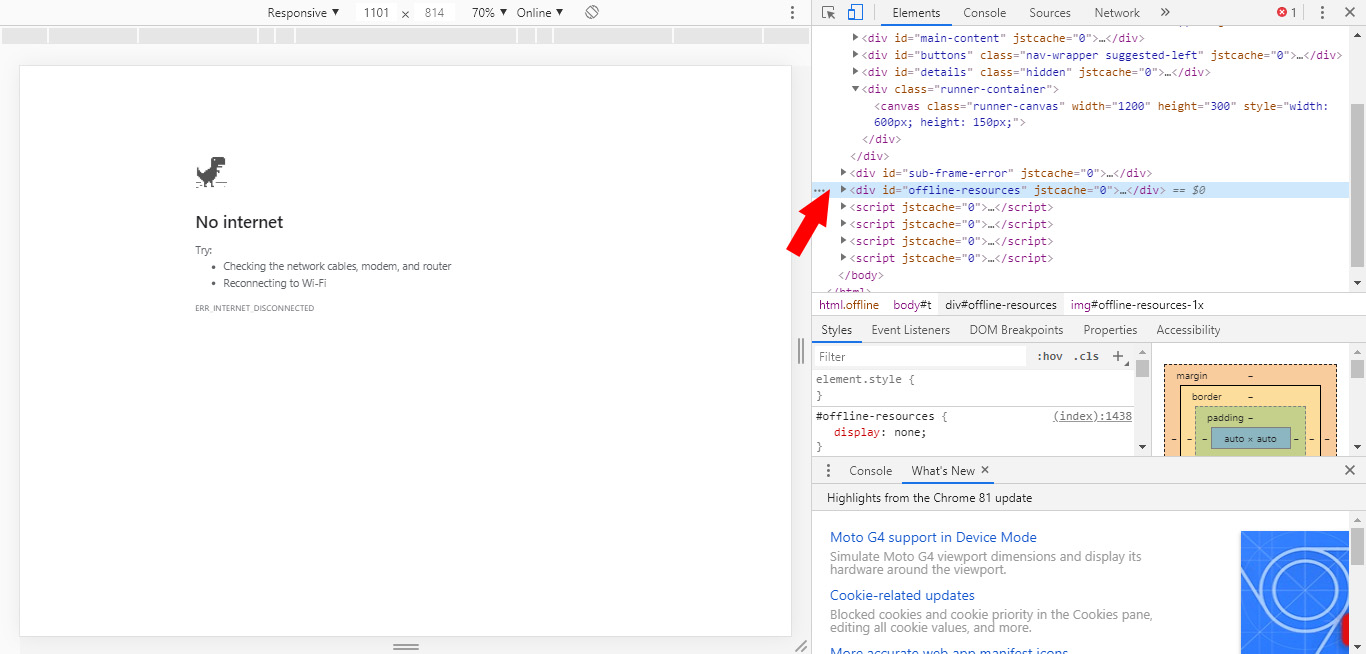Click the viewport width field 1101
The height and width of the screenshot is (654, 1366).
[x=377, y=13]
